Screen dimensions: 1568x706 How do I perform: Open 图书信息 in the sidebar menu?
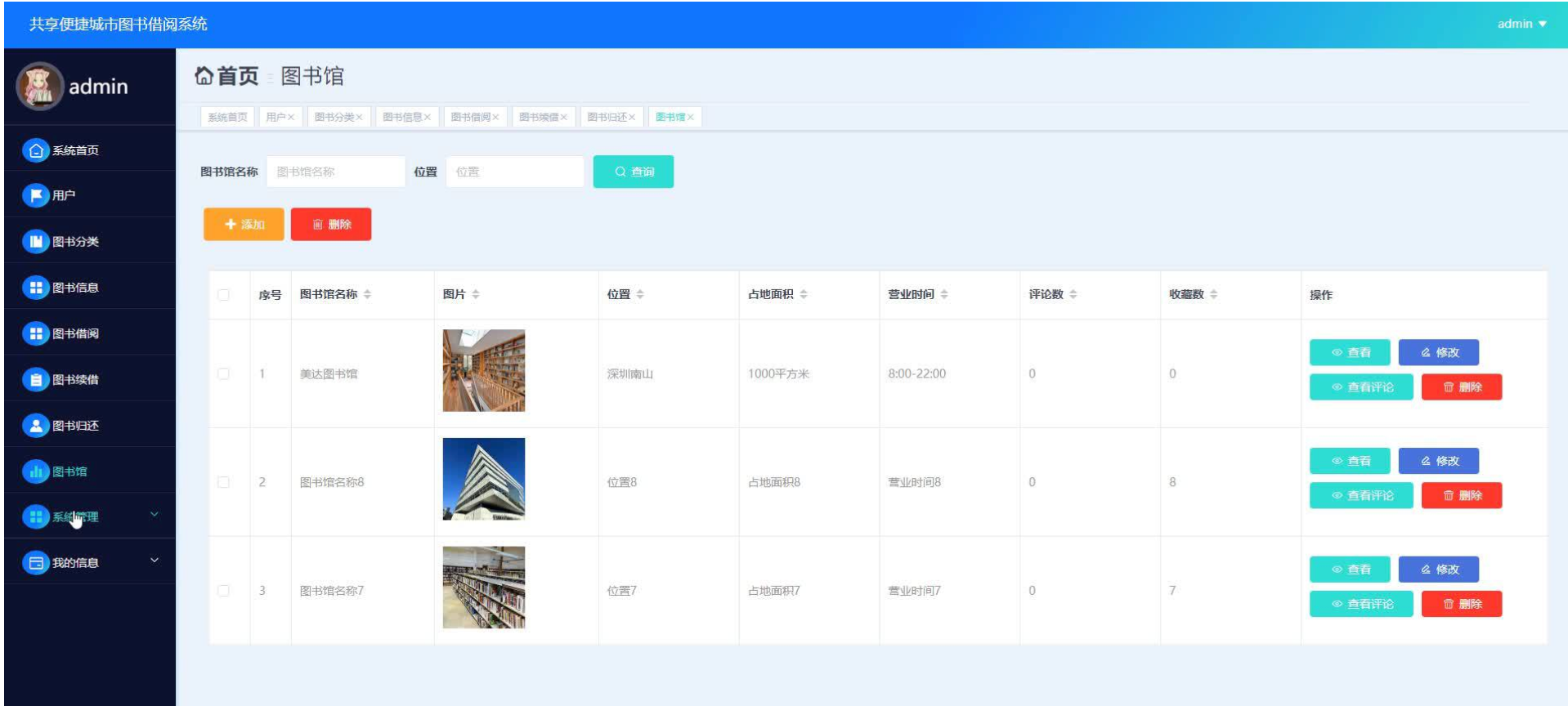click(x=90, y=288)
